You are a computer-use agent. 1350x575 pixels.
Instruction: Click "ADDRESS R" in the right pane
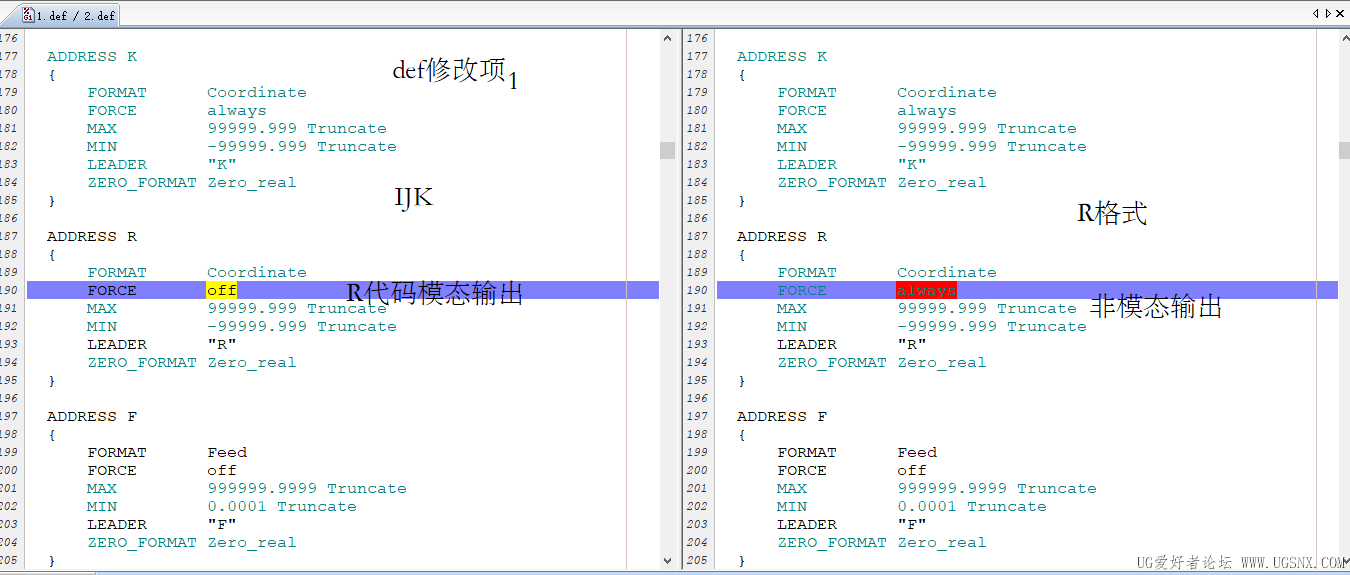pos(782,237)
